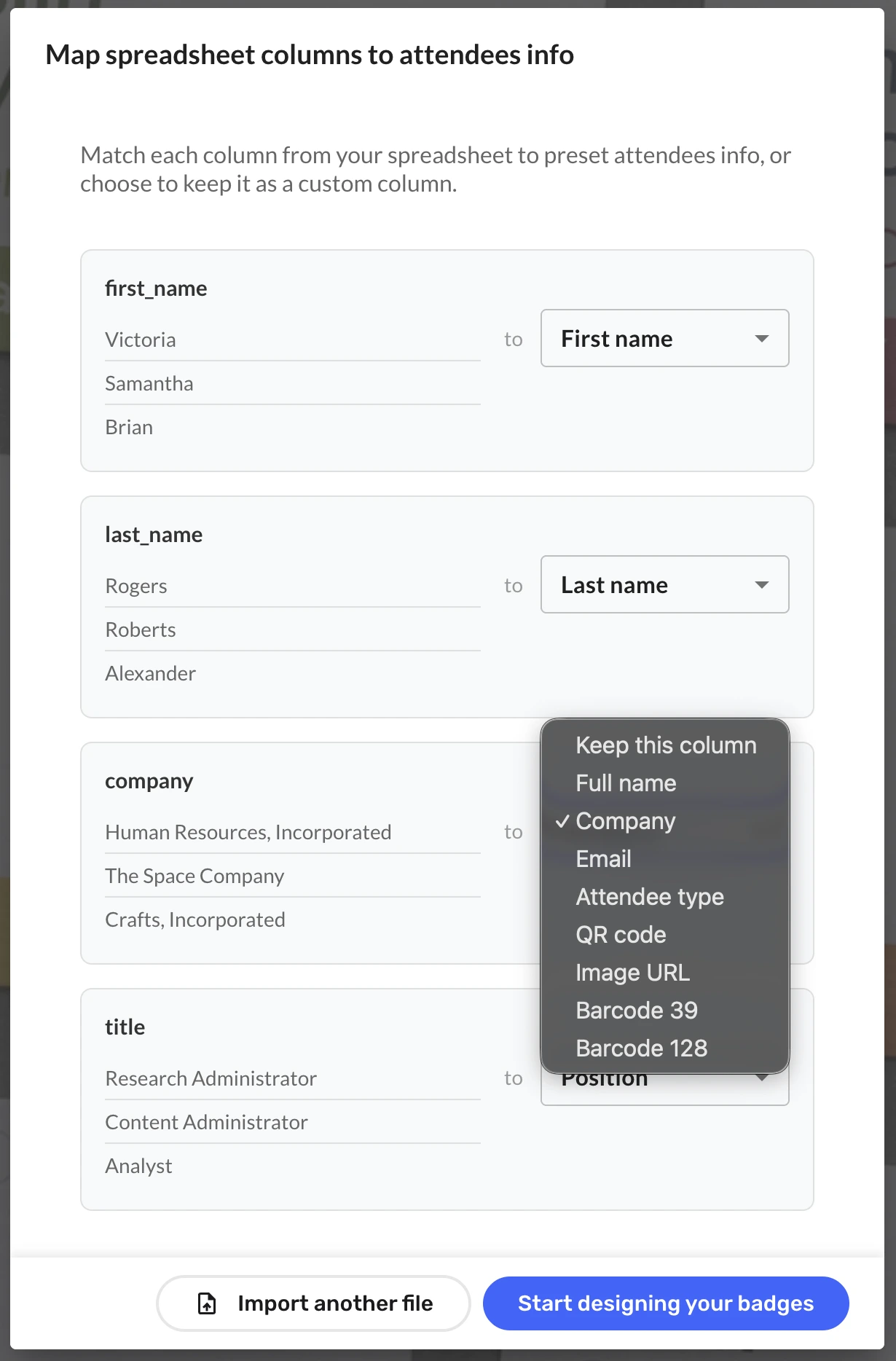Click the upload icon beside Import another file
The width and height of the screenshot is (896, 1361).
tap(206, 1303)
